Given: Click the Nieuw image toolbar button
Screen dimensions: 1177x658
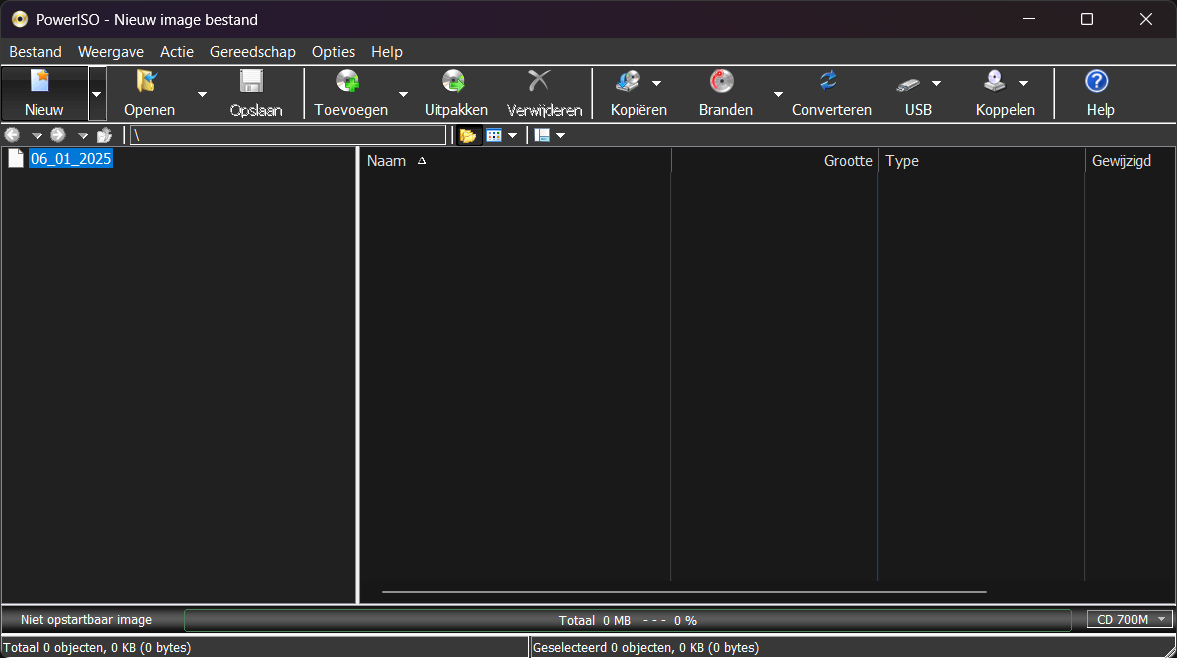Looking at the screenshot, I should [44, 93].
